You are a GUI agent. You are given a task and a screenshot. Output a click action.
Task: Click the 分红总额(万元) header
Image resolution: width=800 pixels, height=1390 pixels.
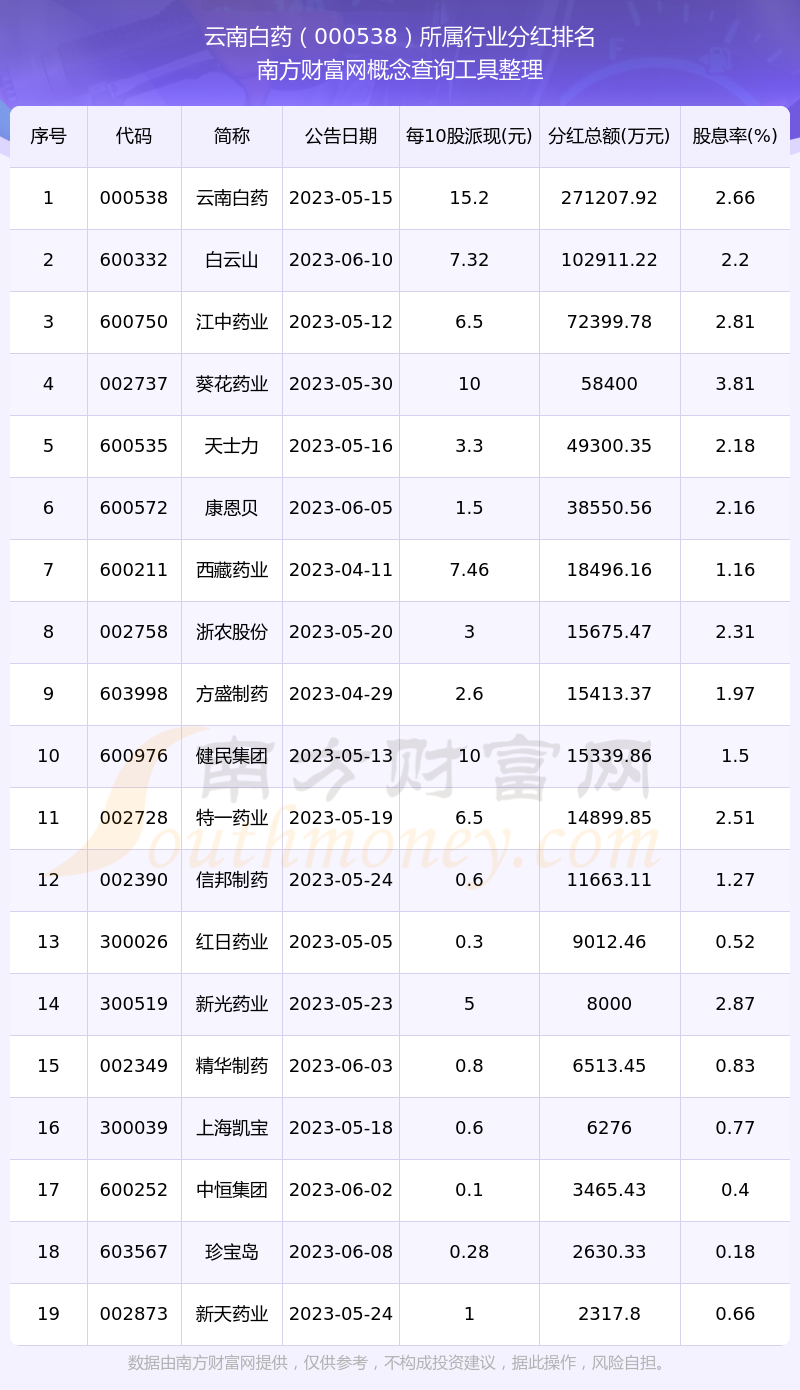610,136
